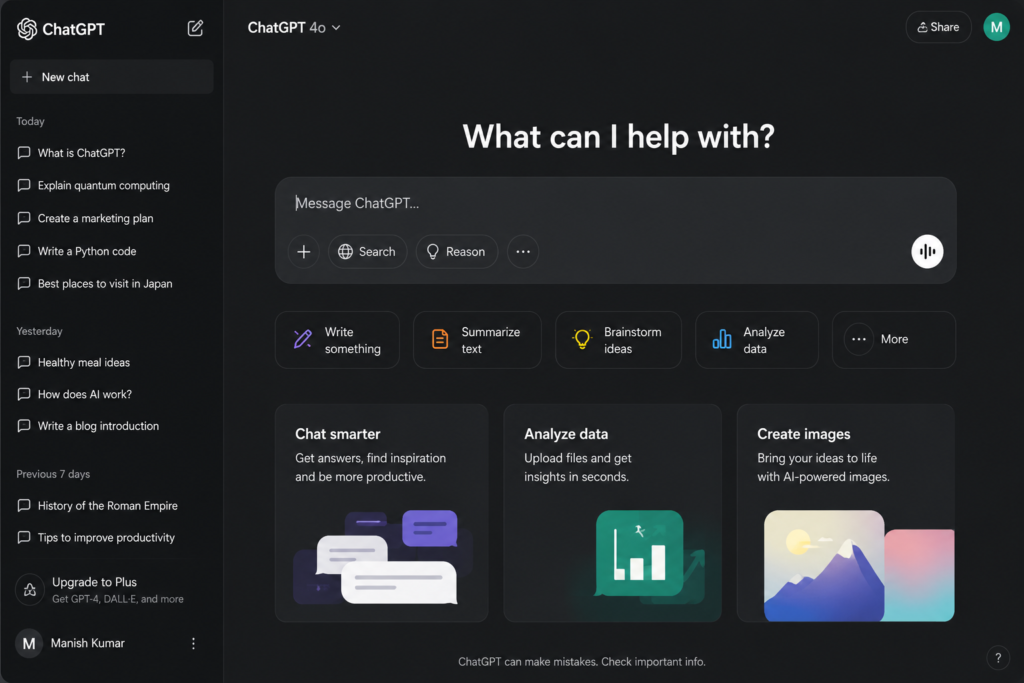This screenshot has height=683, width=1024.
Task: Click the 'Previous 7 days' section heading
Action: [53, 474]
